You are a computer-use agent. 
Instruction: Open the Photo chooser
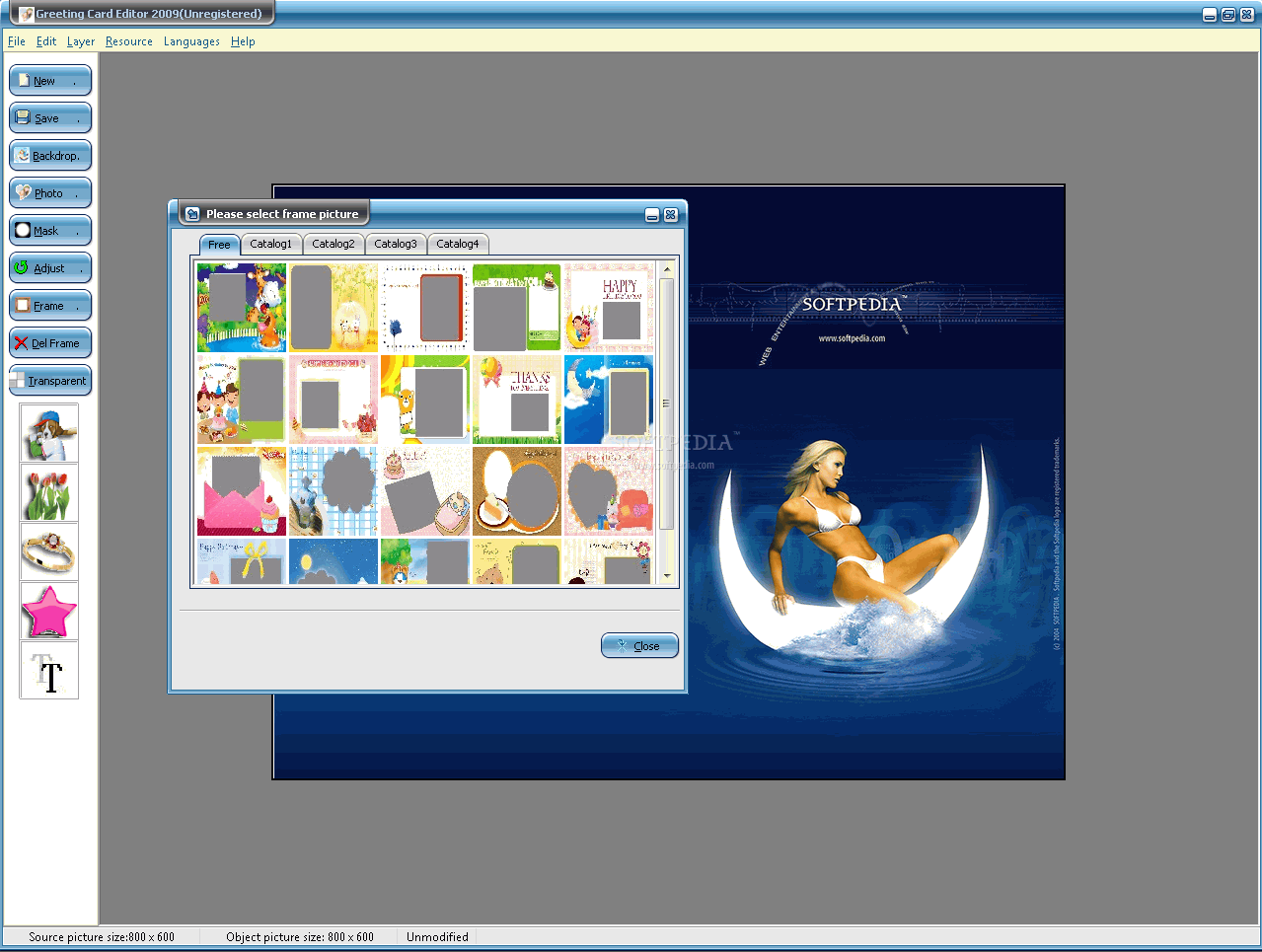(x=50, y=193)
